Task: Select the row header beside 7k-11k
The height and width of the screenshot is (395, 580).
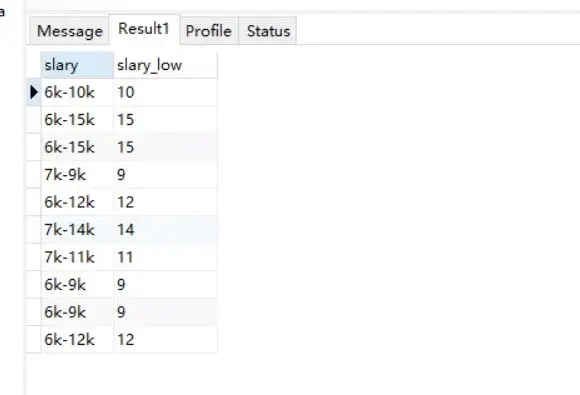Action: point(33,257)
